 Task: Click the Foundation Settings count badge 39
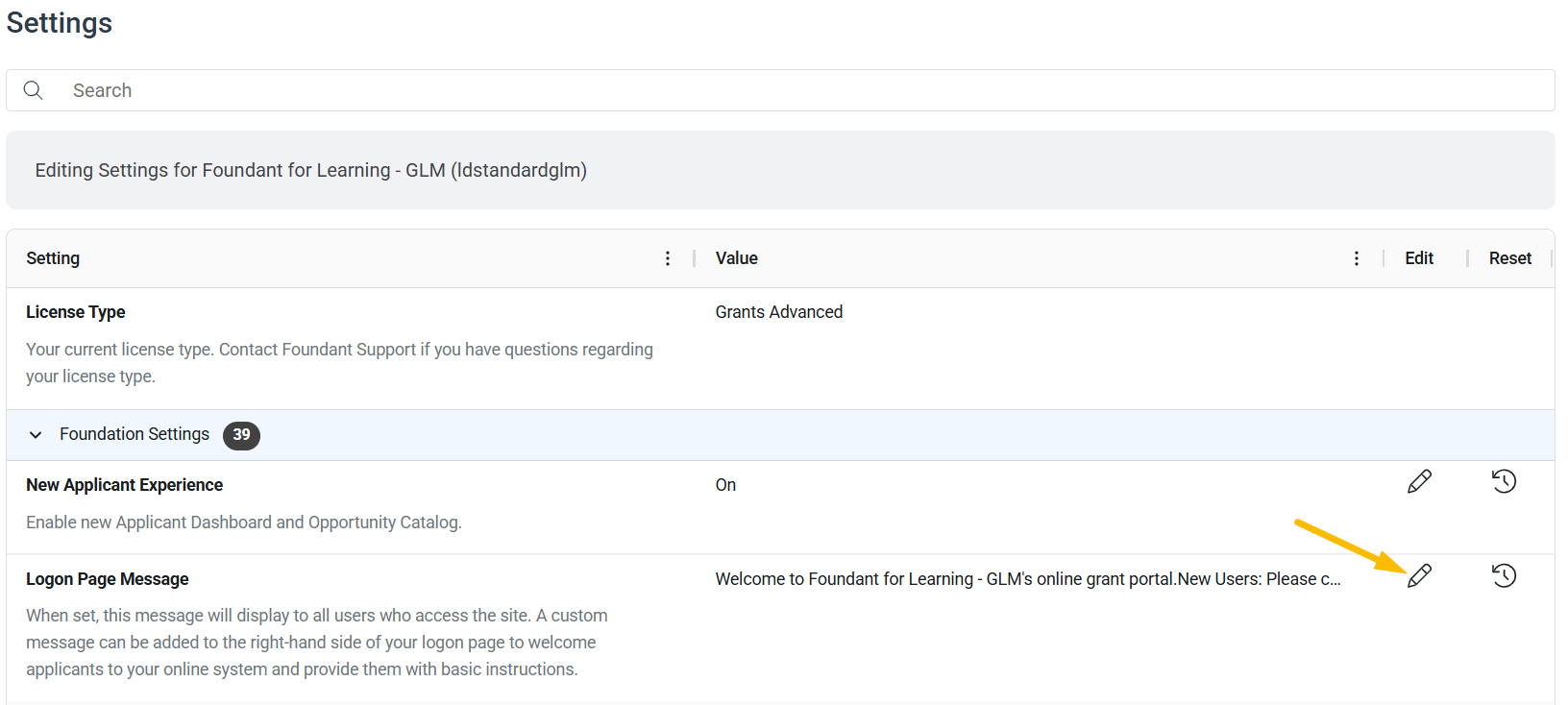pyautogui.click(x=241, y=435)
